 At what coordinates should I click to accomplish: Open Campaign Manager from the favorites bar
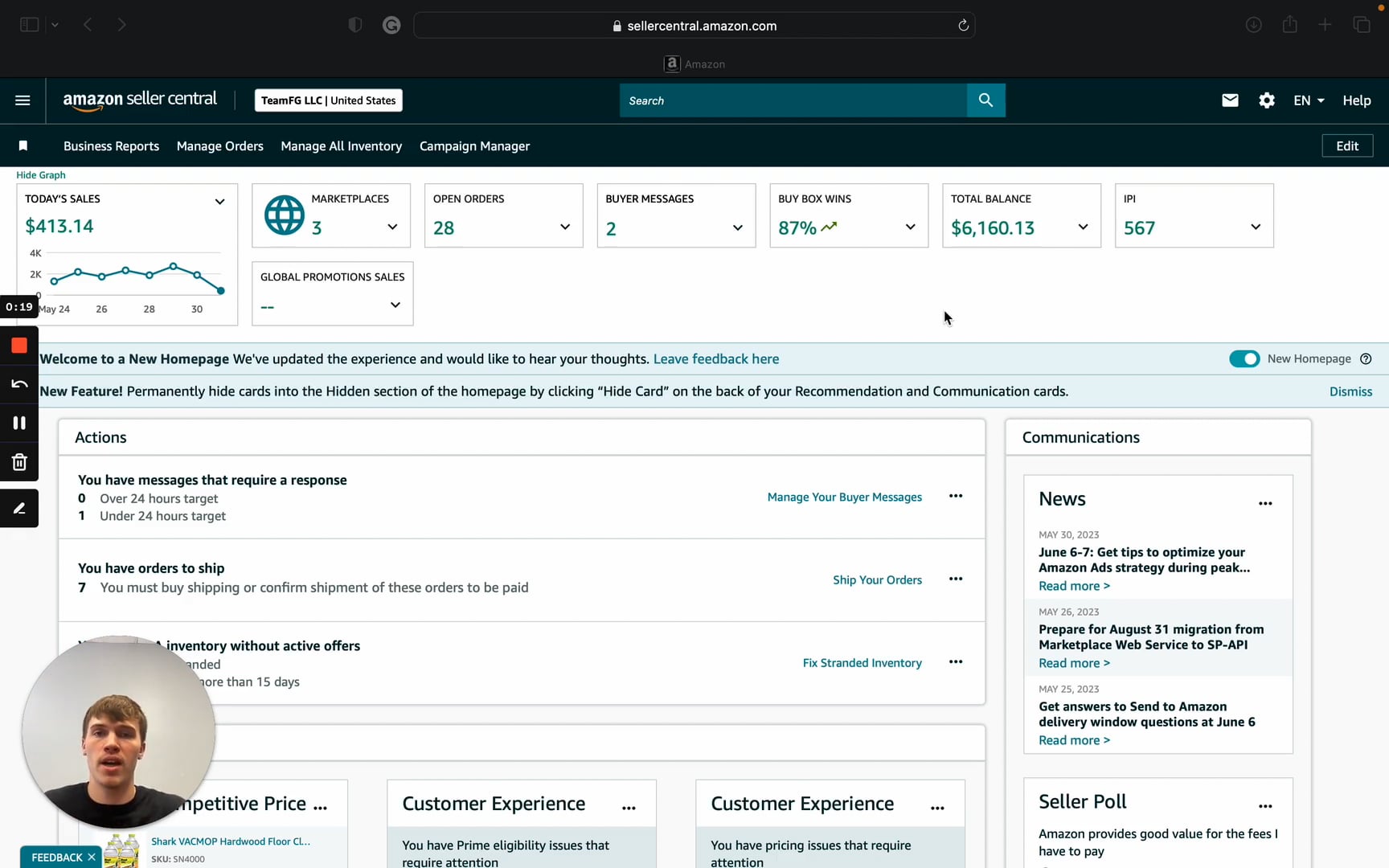click(474, 146)
